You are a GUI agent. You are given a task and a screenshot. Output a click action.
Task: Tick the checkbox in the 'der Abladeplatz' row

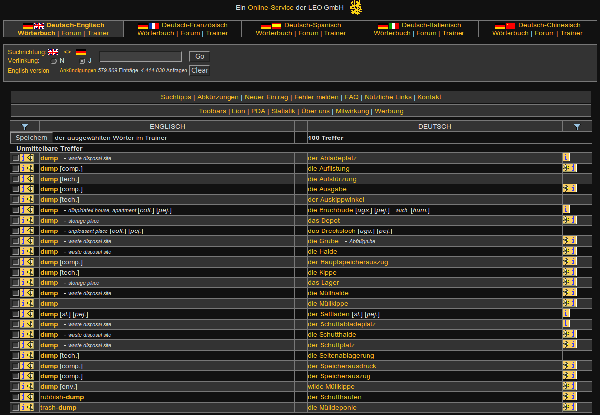pyautogui.click(x=15, y=157)
